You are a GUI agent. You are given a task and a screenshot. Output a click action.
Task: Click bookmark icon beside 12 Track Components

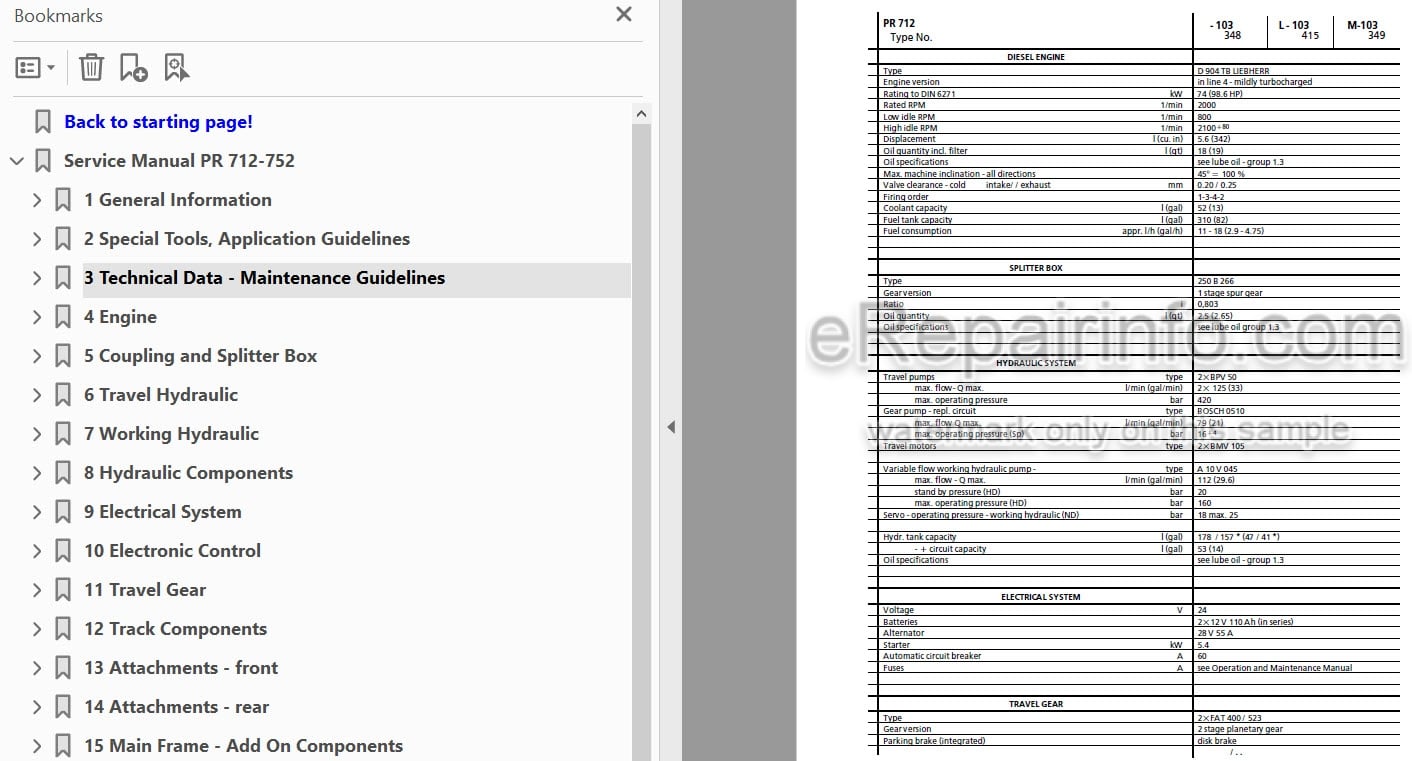[x=63, y=629]
